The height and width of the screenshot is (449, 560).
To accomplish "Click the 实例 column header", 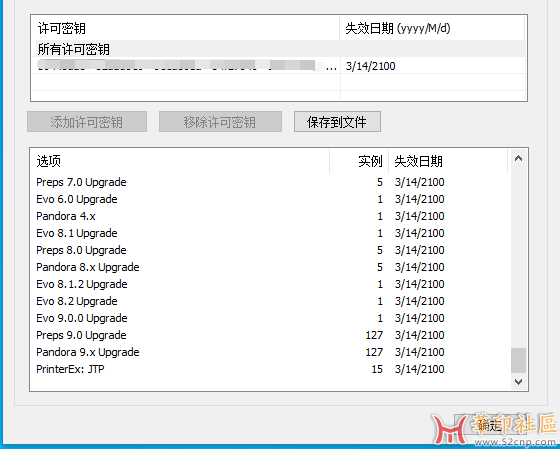I will pyautogui.click(x=359, y=161).
